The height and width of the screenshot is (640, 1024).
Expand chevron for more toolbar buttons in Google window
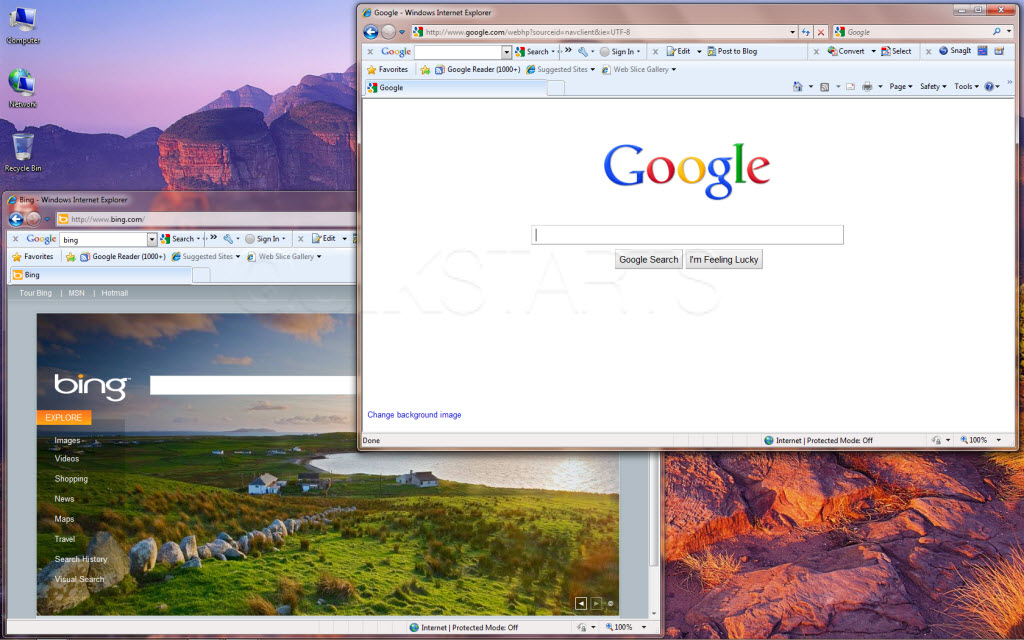tap(568, 50)
